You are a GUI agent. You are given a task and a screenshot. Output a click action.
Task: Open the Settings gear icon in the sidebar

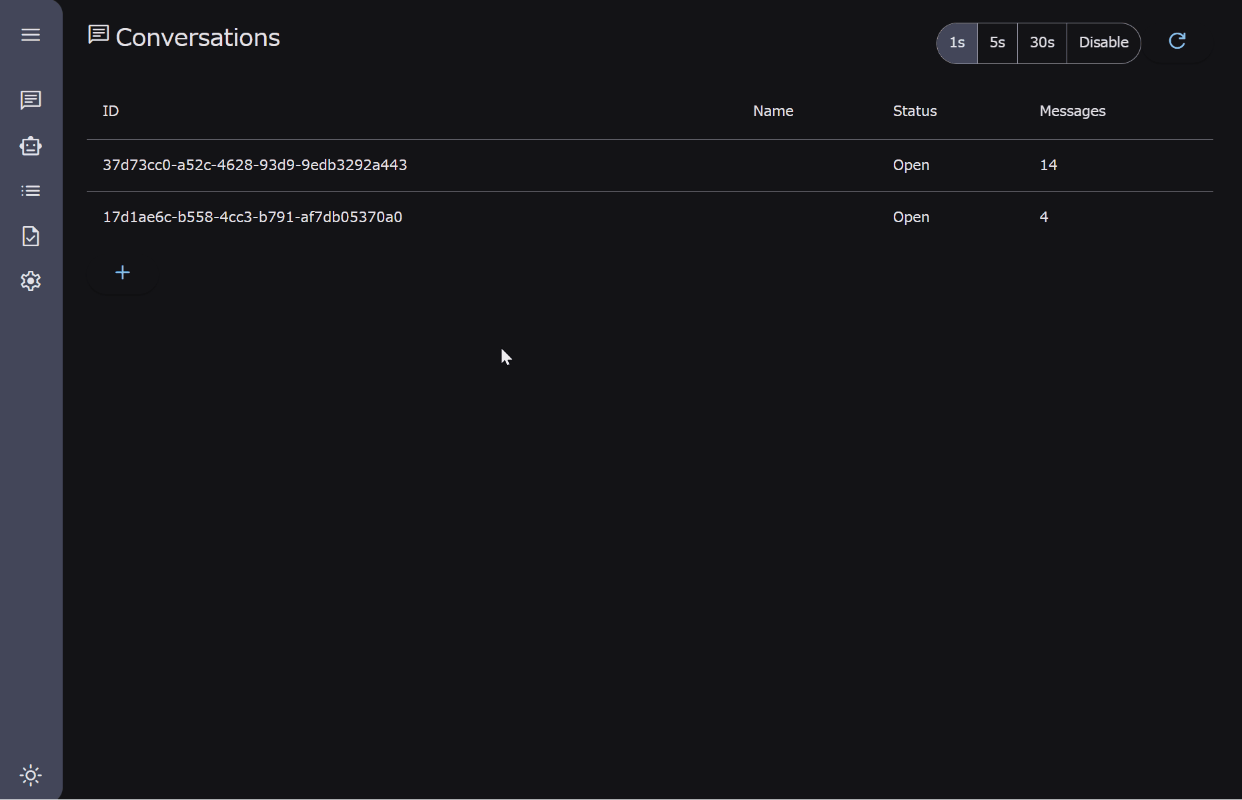(31, 281)
